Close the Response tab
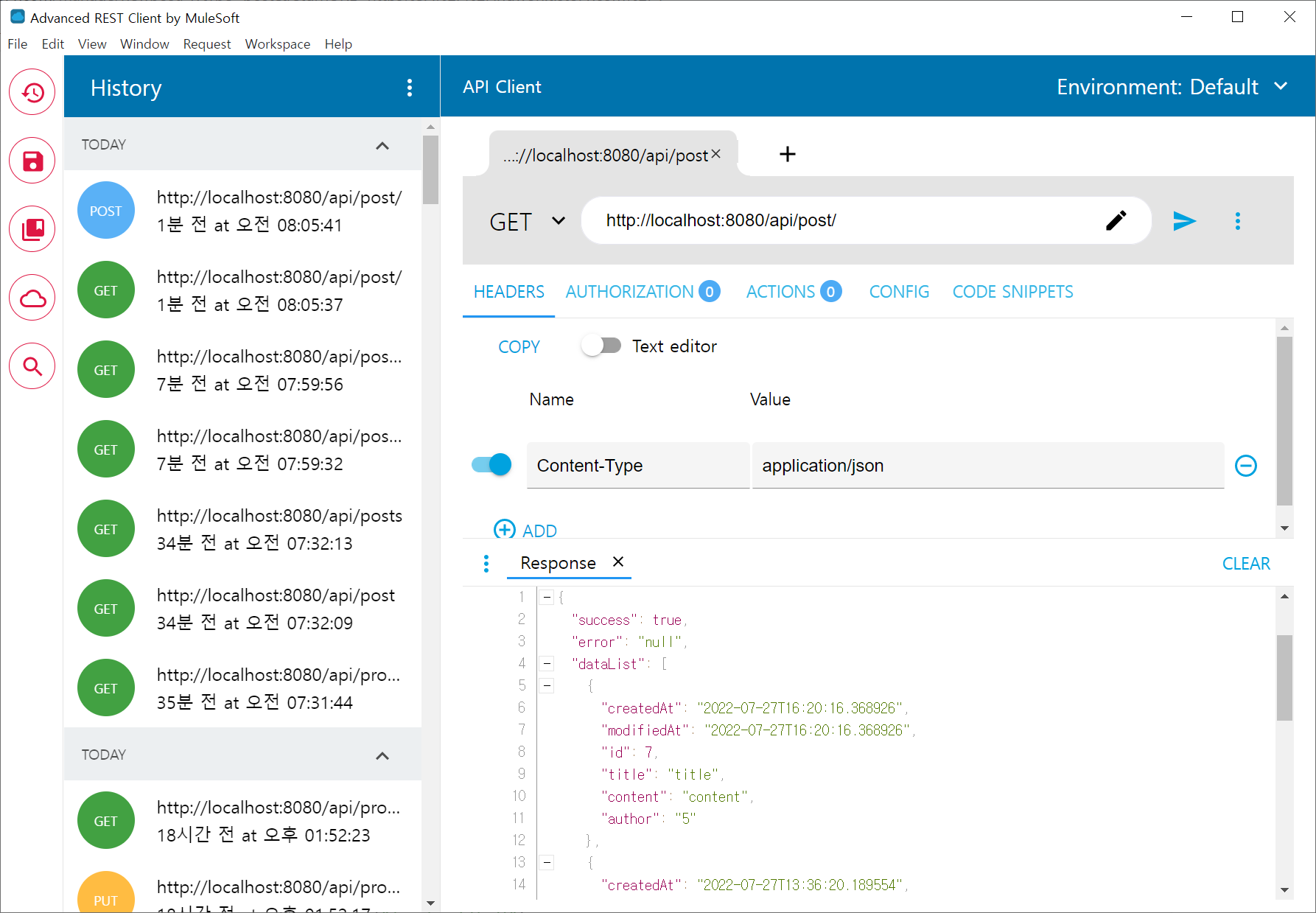This screenshot has width=1316, height=913. coord(618,562)
